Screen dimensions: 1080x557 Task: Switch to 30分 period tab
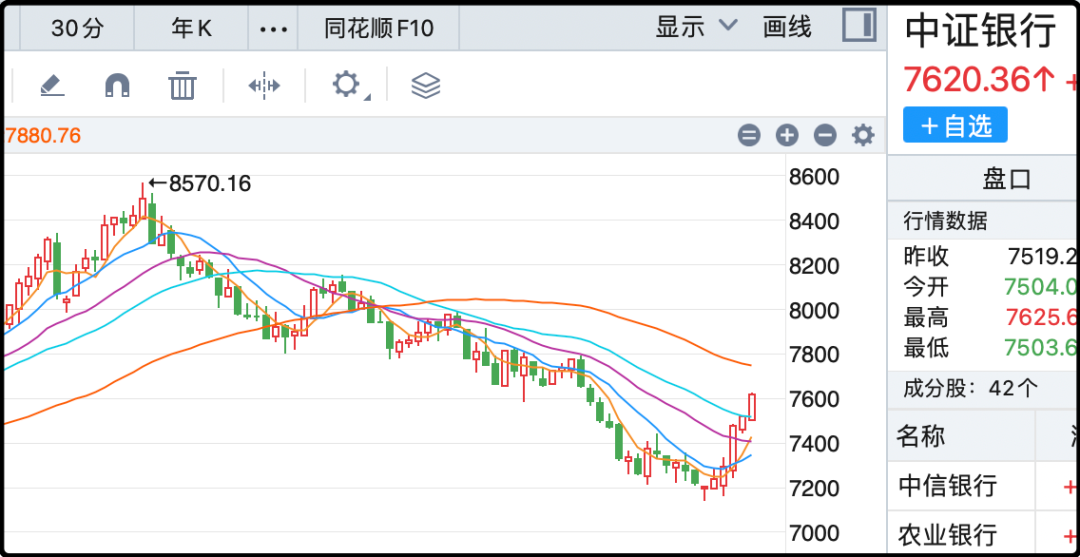[x=77, y=28]
